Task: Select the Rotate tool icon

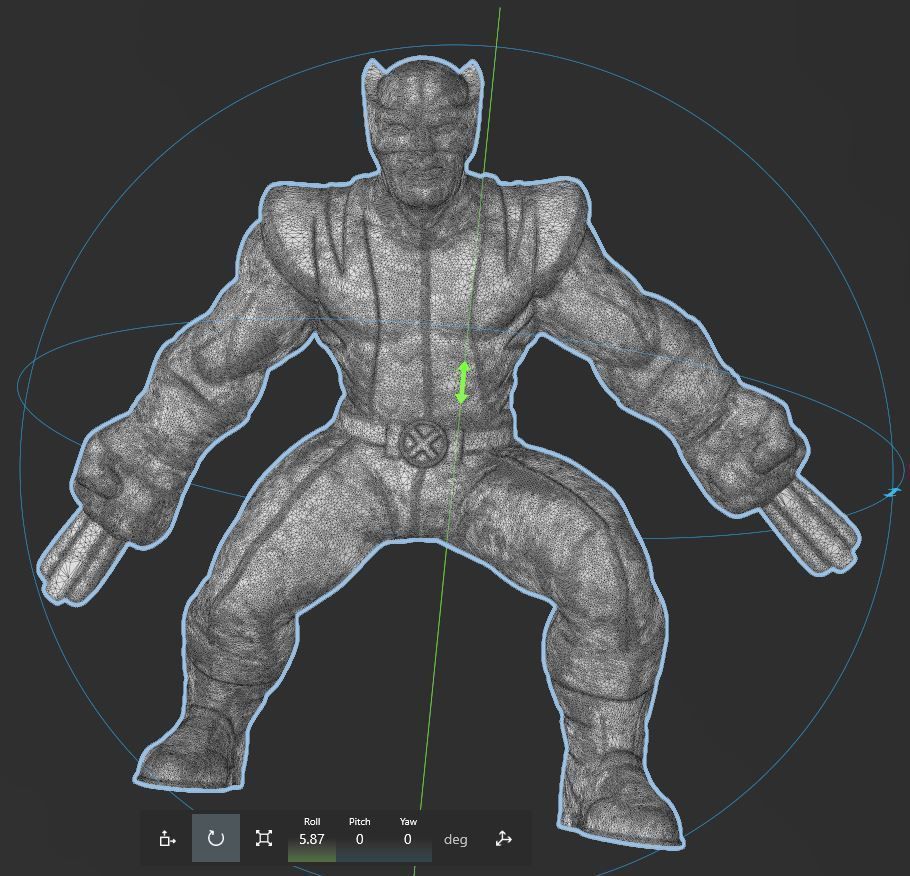Action: (x=215, y=838)
